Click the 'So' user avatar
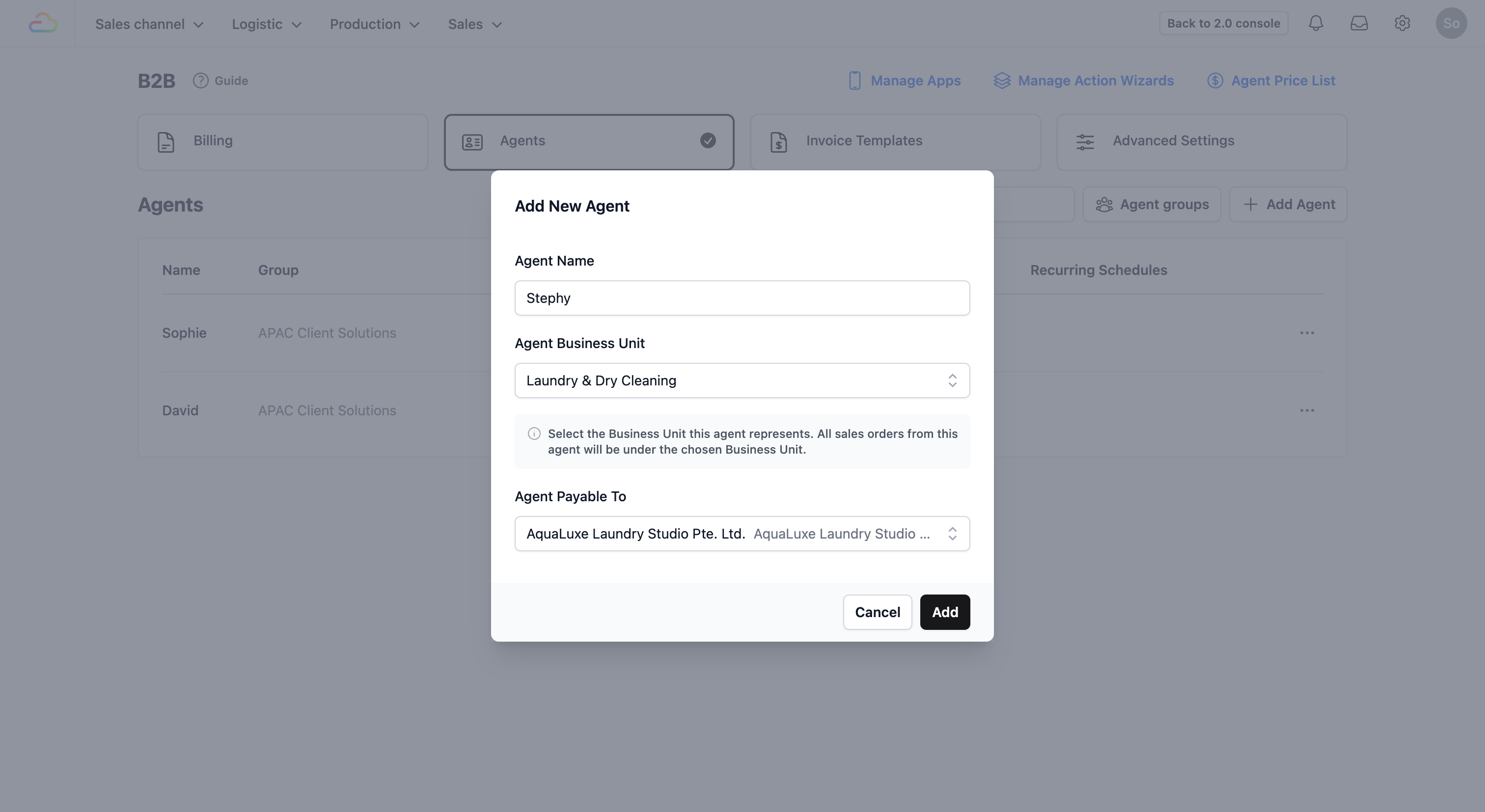 click(1451, 23)
